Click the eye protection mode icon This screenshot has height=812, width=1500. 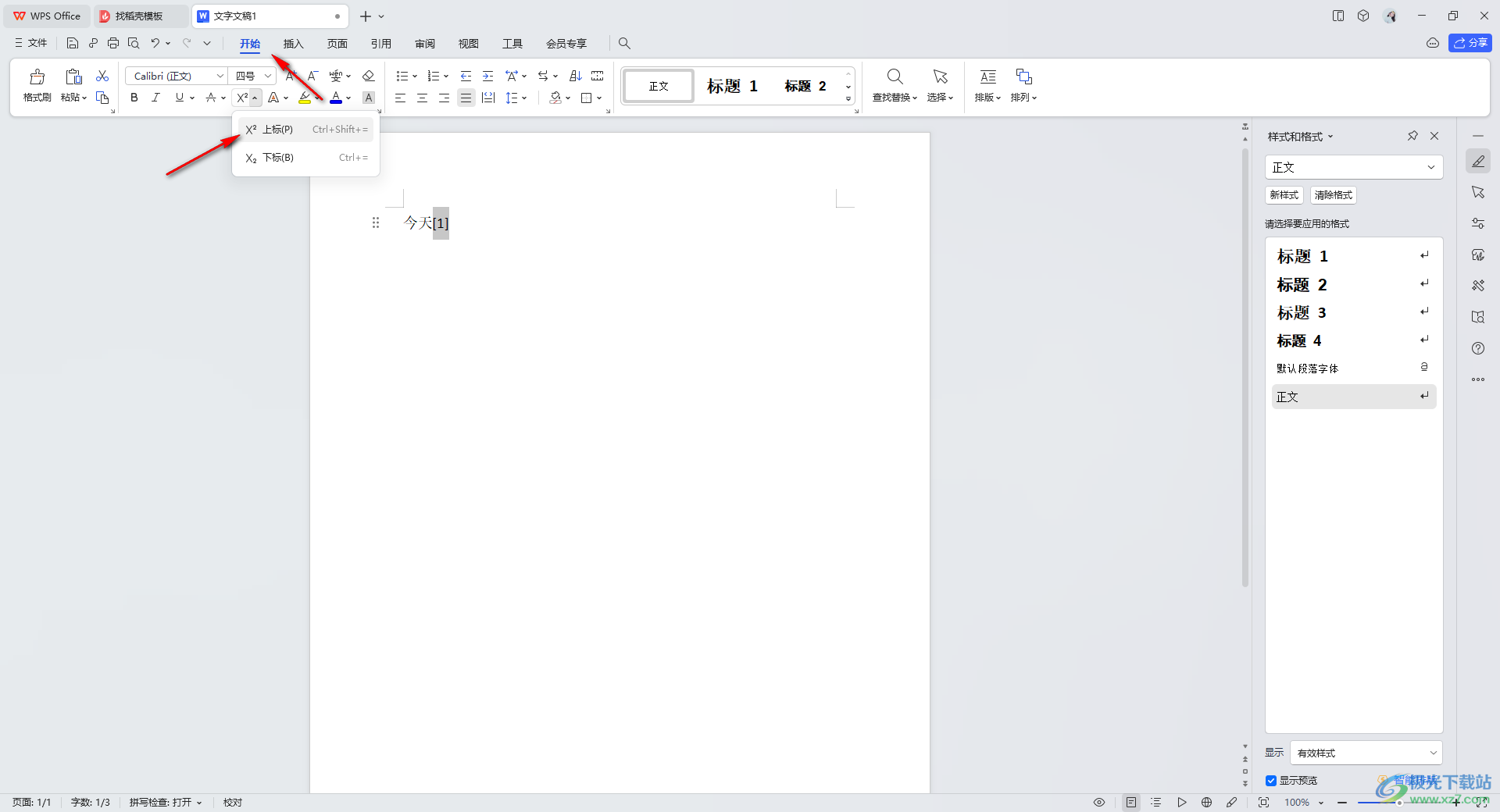click(x=1099, y=802)
